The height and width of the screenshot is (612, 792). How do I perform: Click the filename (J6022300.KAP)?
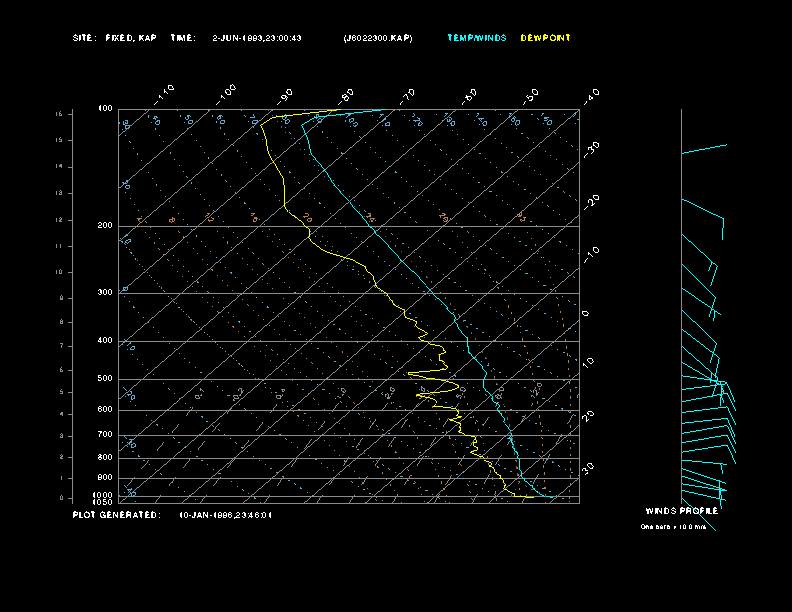pos(377,38)
